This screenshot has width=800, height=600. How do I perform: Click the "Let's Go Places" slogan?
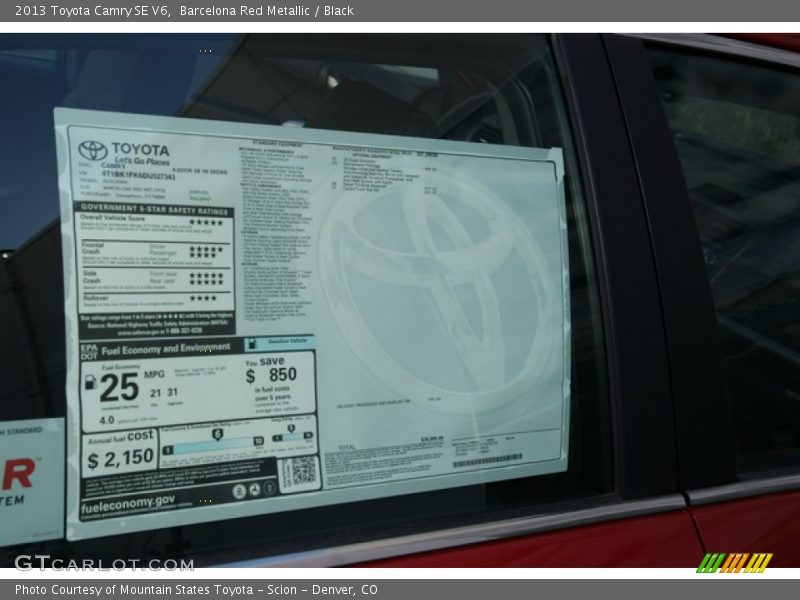(x=142, y=161)
